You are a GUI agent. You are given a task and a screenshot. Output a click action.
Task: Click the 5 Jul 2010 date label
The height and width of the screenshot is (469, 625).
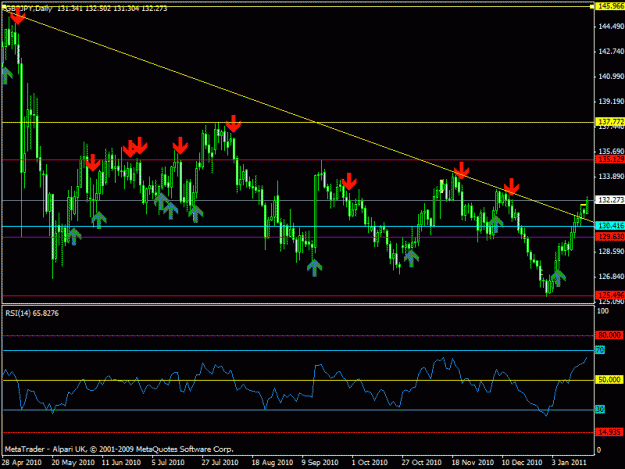point(168,462)
